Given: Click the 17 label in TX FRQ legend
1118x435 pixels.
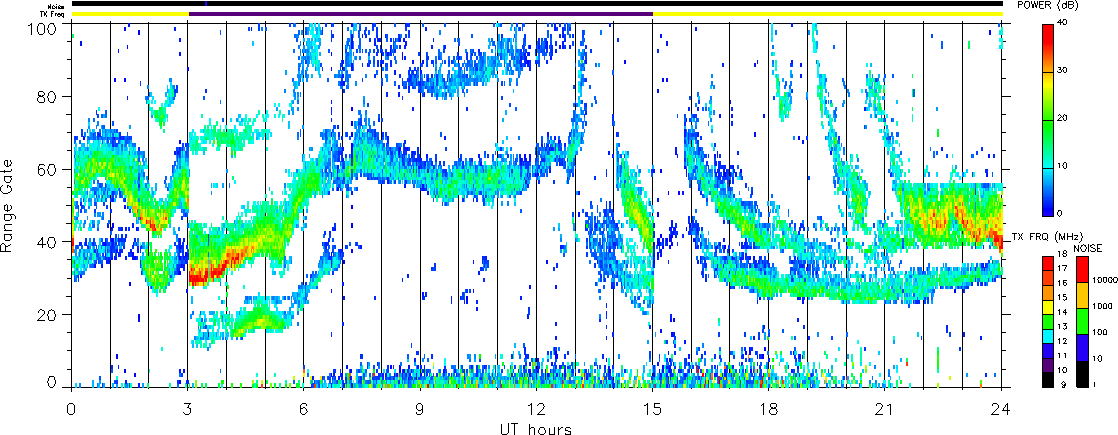Looking at the screenshot, I should click(1062, 268).
